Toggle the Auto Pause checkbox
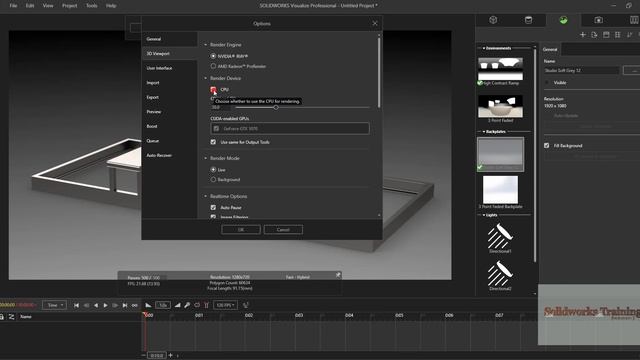Viewport: 640px width, 360px height. coord(213,207)
